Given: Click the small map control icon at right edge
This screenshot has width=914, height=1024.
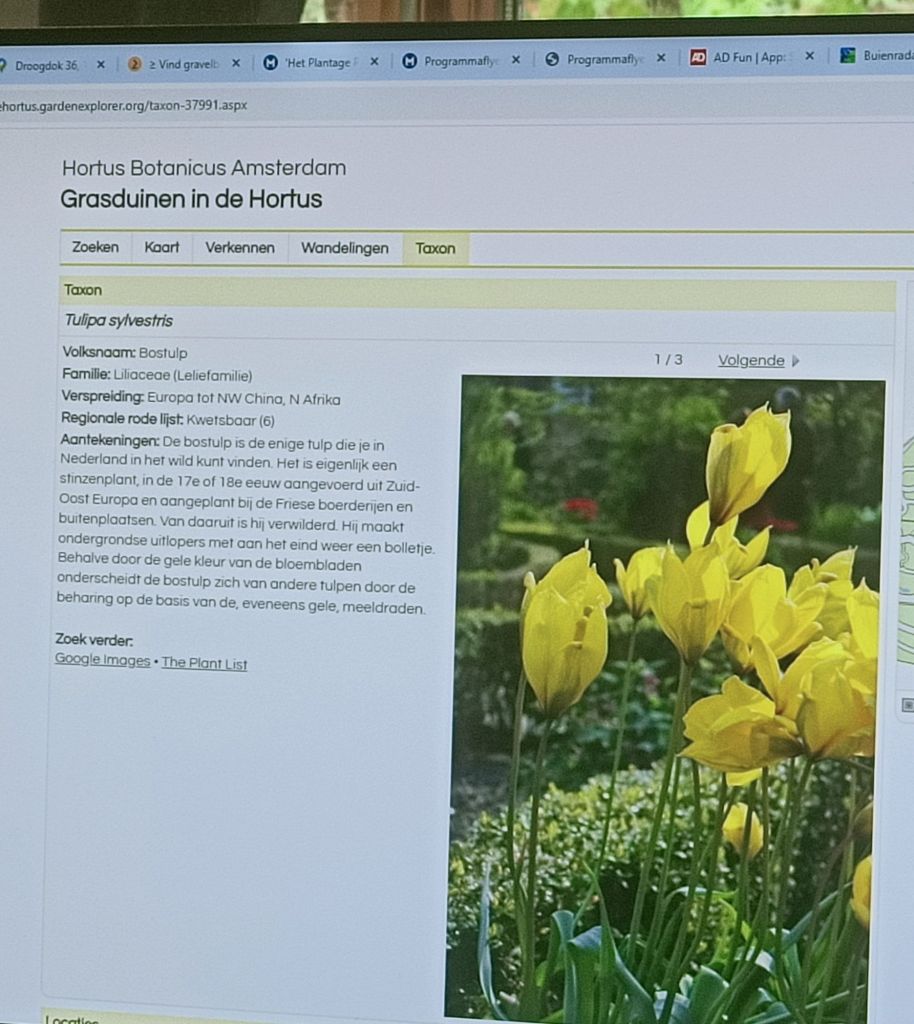Looking at the screenshot, I should pyautogui.click(x=906, y=704).
